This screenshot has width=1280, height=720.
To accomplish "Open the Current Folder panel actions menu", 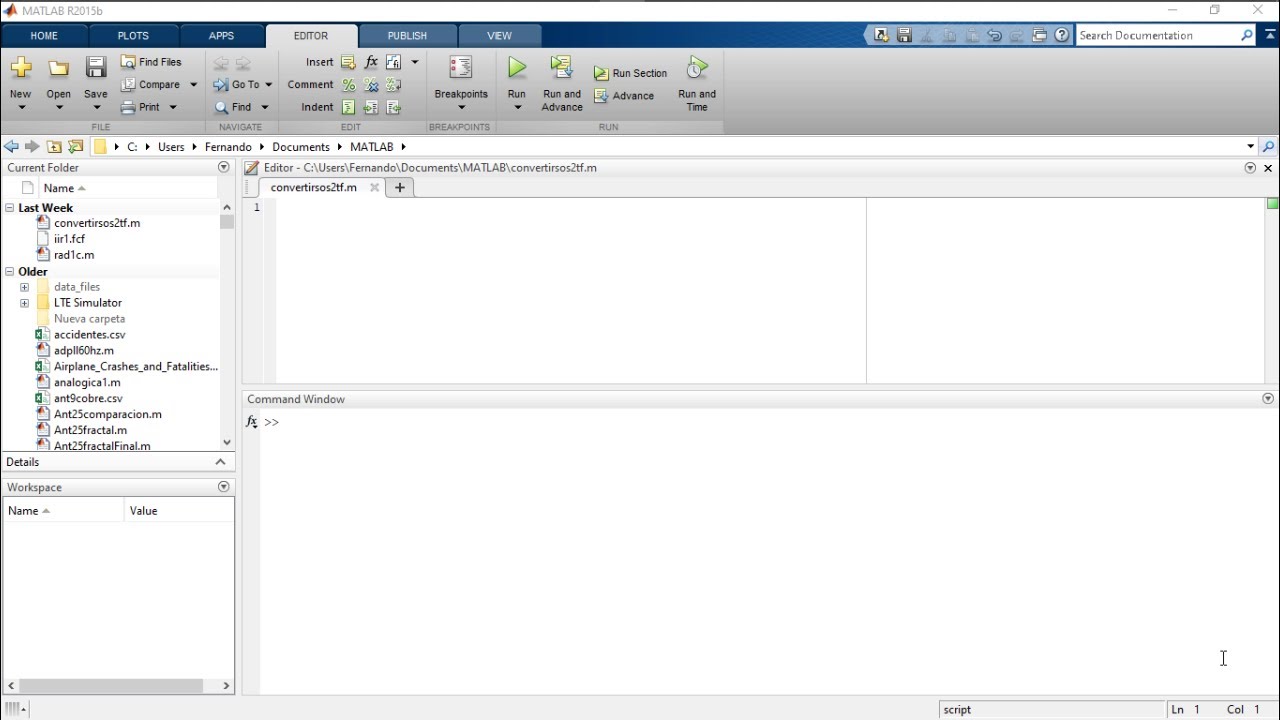I will click(223, 167).
